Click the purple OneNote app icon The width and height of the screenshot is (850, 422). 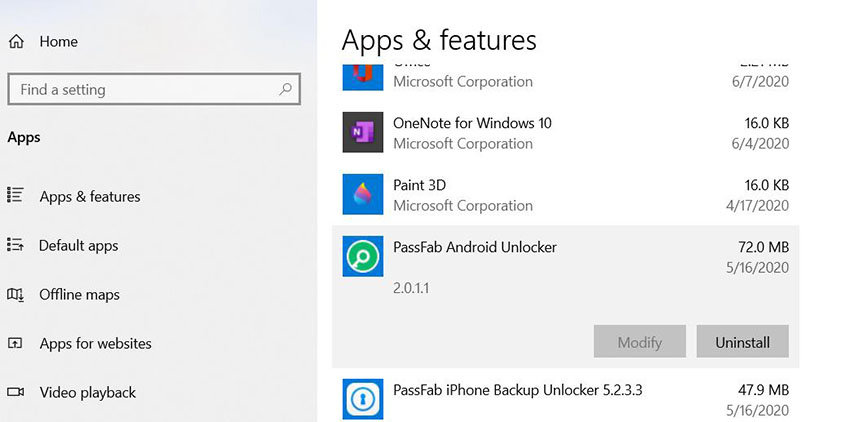pos(361,133)
